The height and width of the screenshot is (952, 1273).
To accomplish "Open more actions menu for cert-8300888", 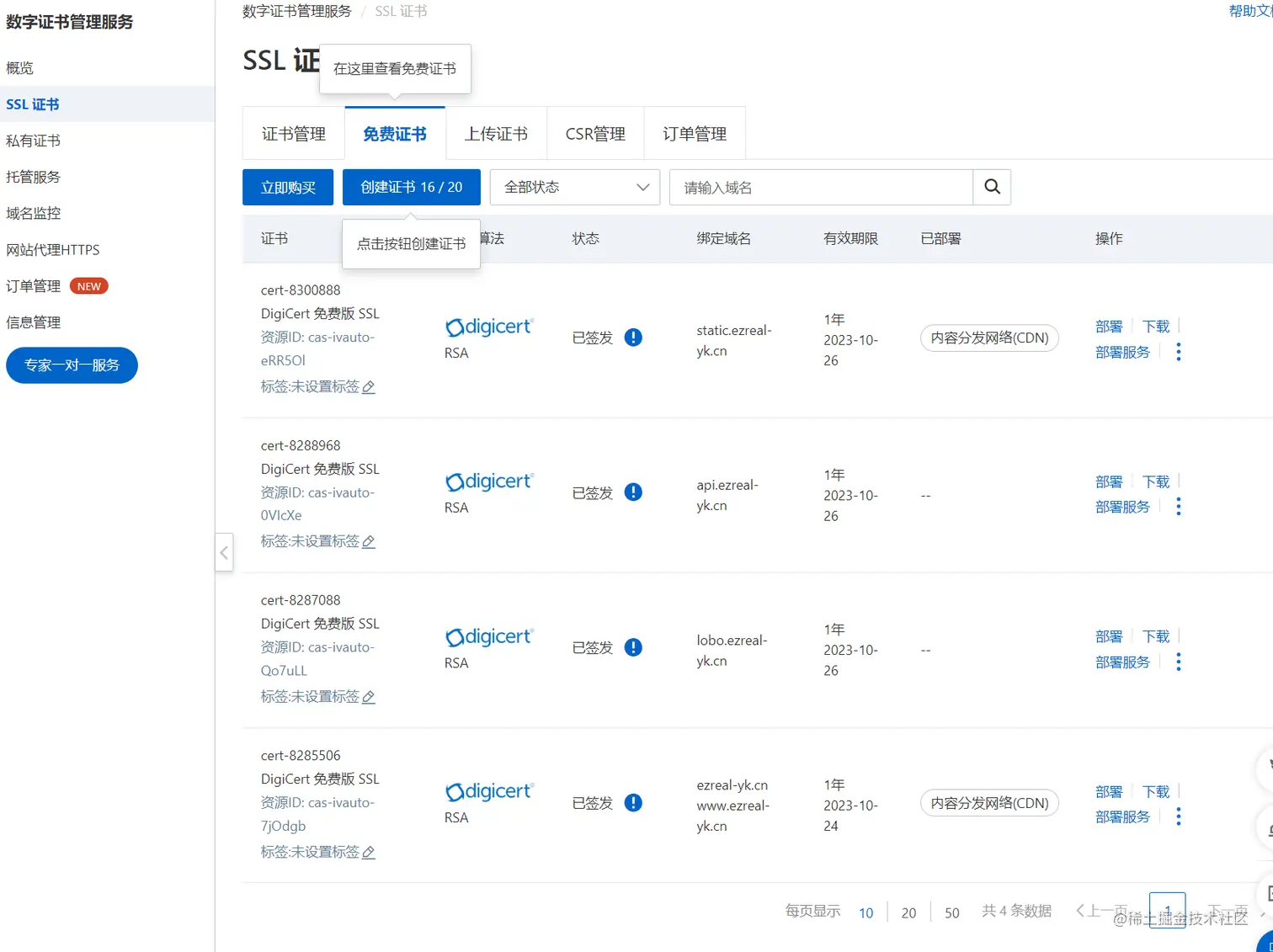I will click(x=1178, y=352).
